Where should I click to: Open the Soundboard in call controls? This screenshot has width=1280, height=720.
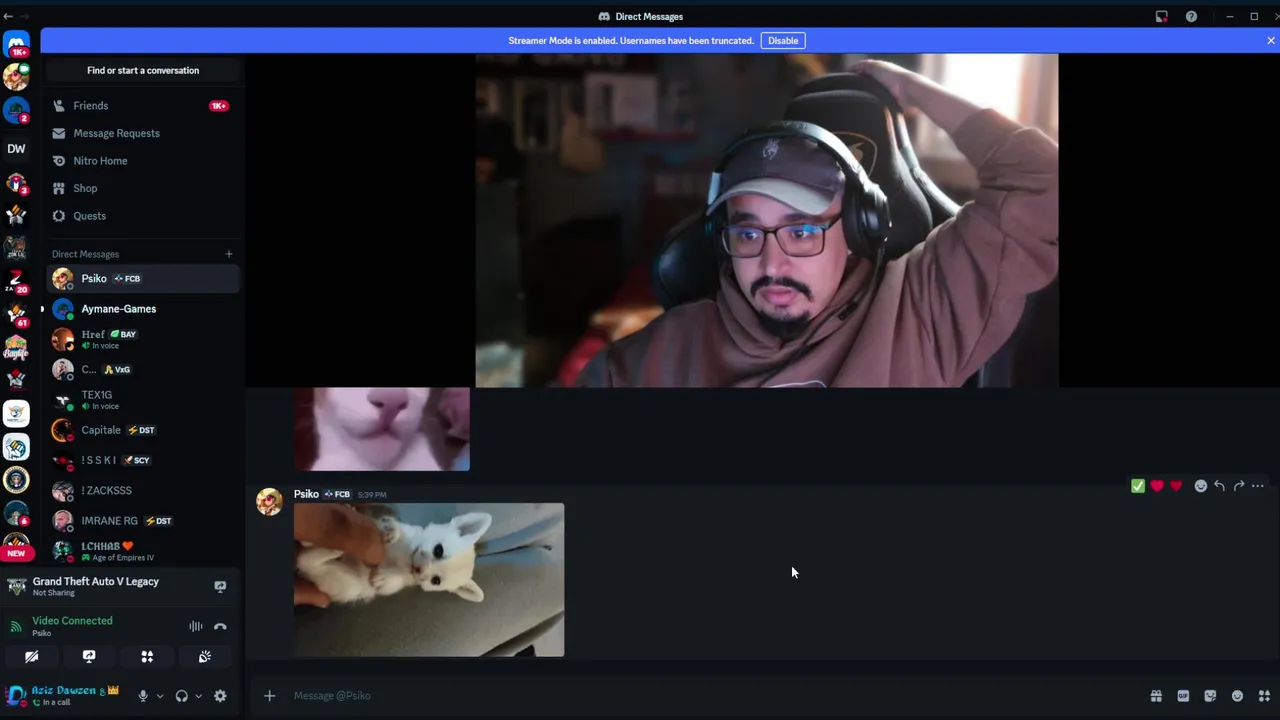click(205, 657)
